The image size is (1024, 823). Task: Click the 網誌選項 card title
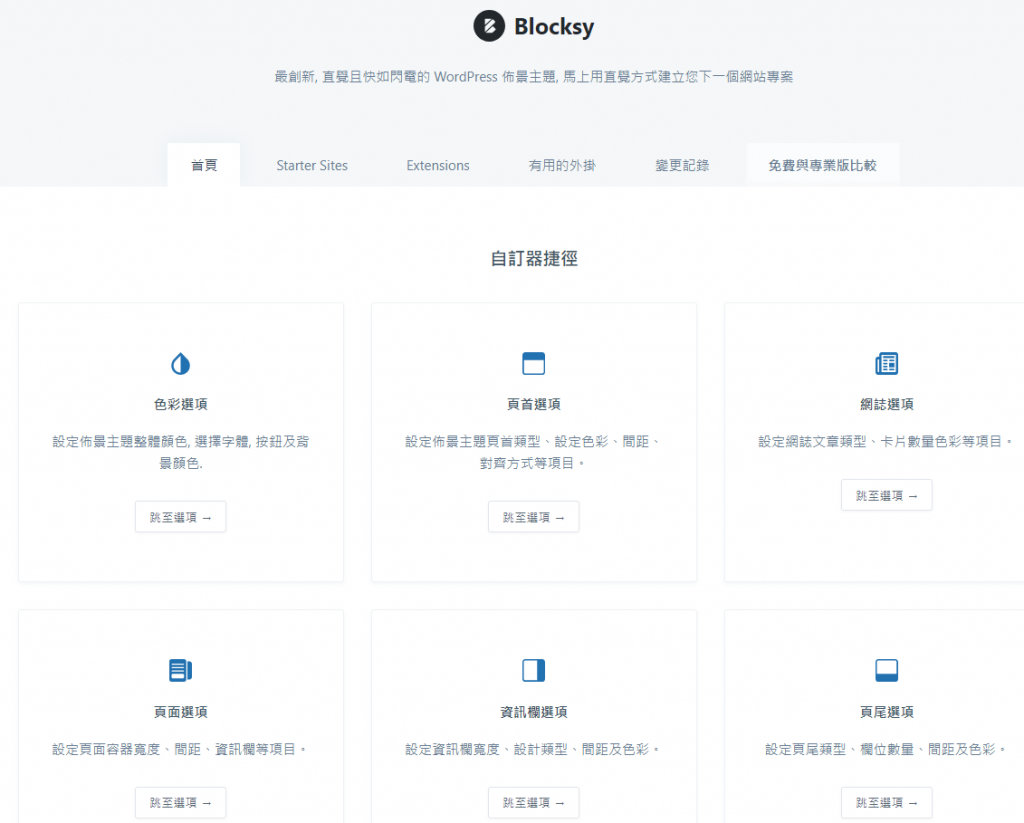pos(887,404)
